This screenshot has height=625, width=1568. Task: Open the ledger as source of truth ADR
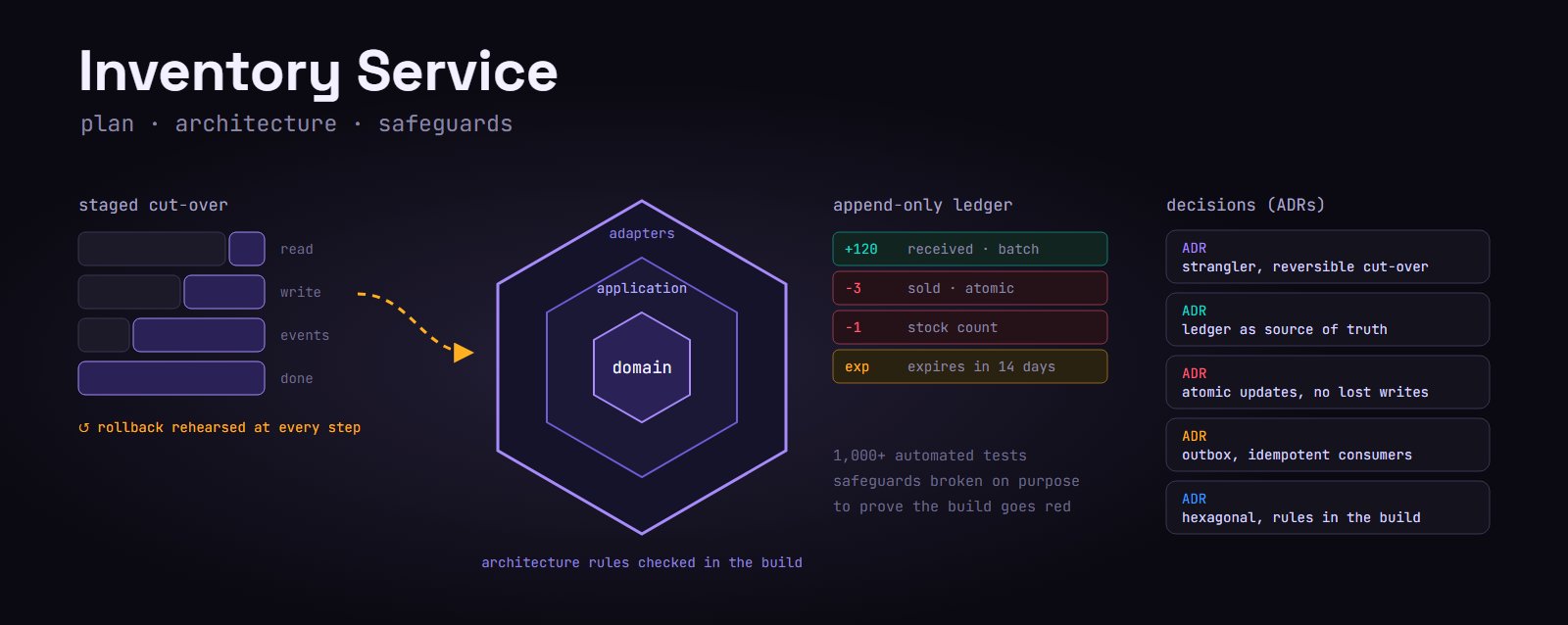(x=1328, y=319)
